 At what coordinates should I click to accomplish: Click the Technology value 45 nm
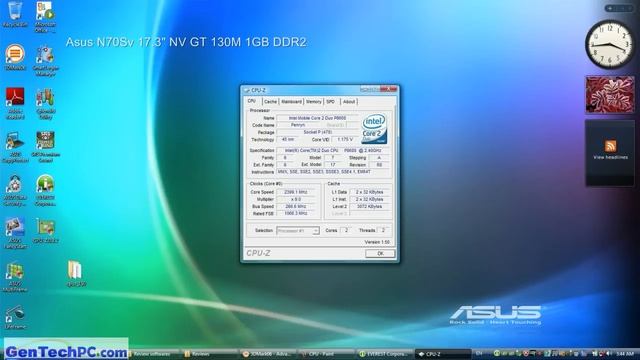pos(288,140)
